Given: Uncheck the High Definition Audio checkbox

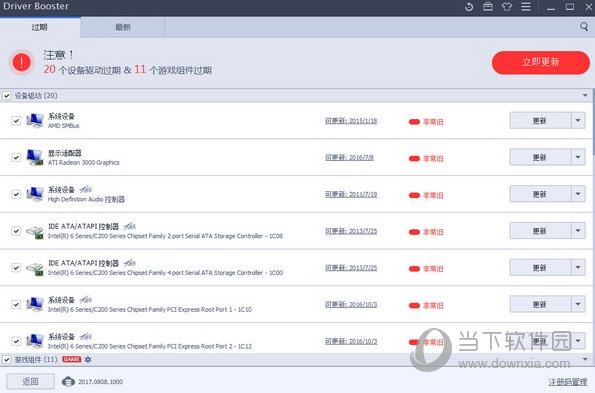Looking at the screenshot, I should click(x=16, y=194).
